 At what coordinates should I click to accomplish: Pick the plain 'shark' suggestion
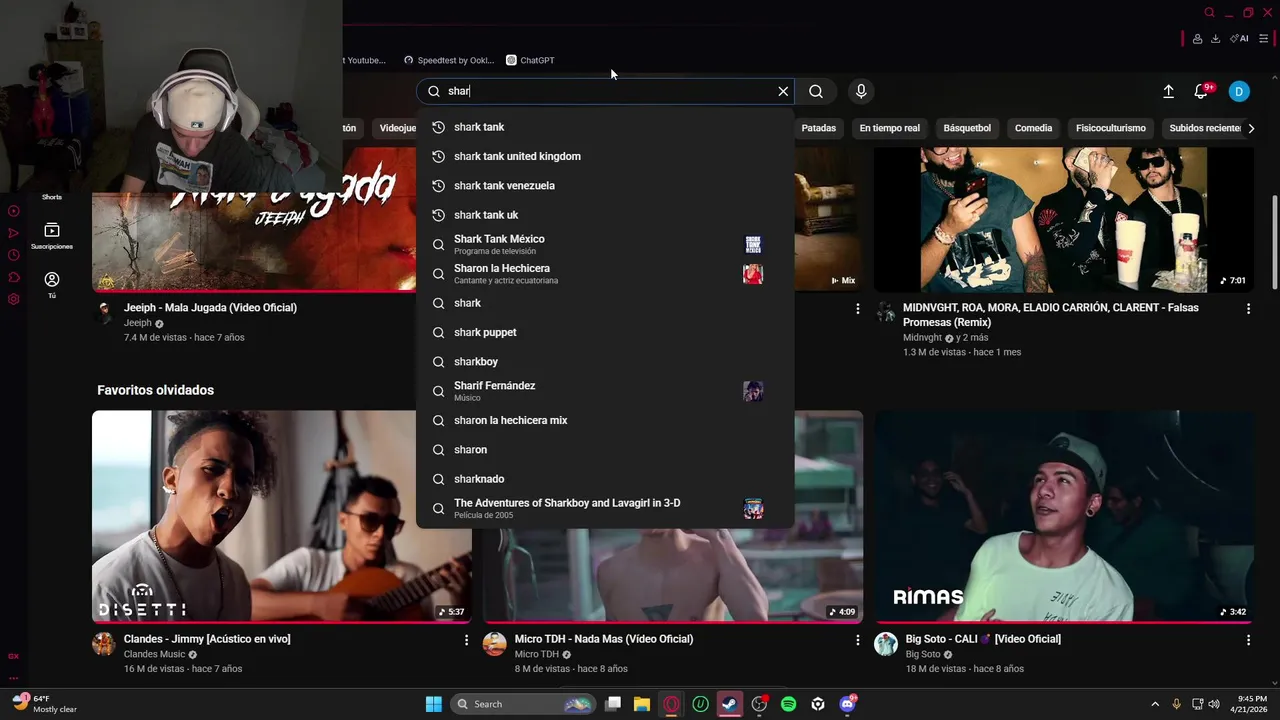tap(605, 303)
